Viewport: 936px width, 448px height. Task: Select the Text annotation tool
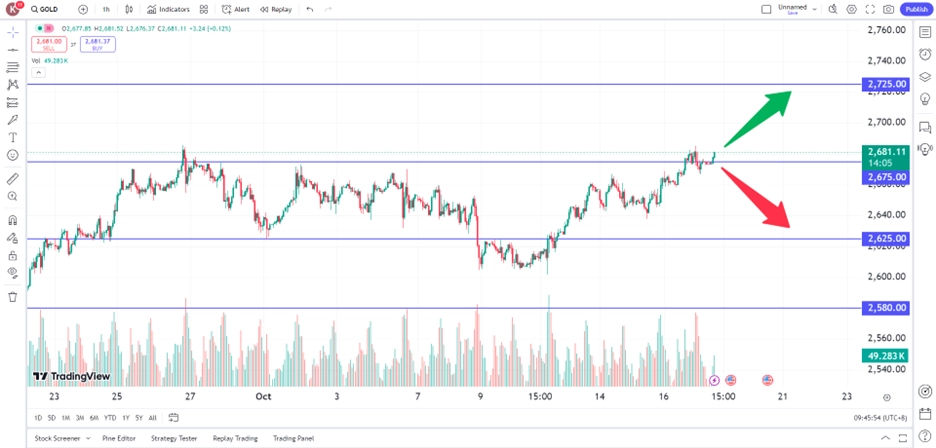[13, 137]
